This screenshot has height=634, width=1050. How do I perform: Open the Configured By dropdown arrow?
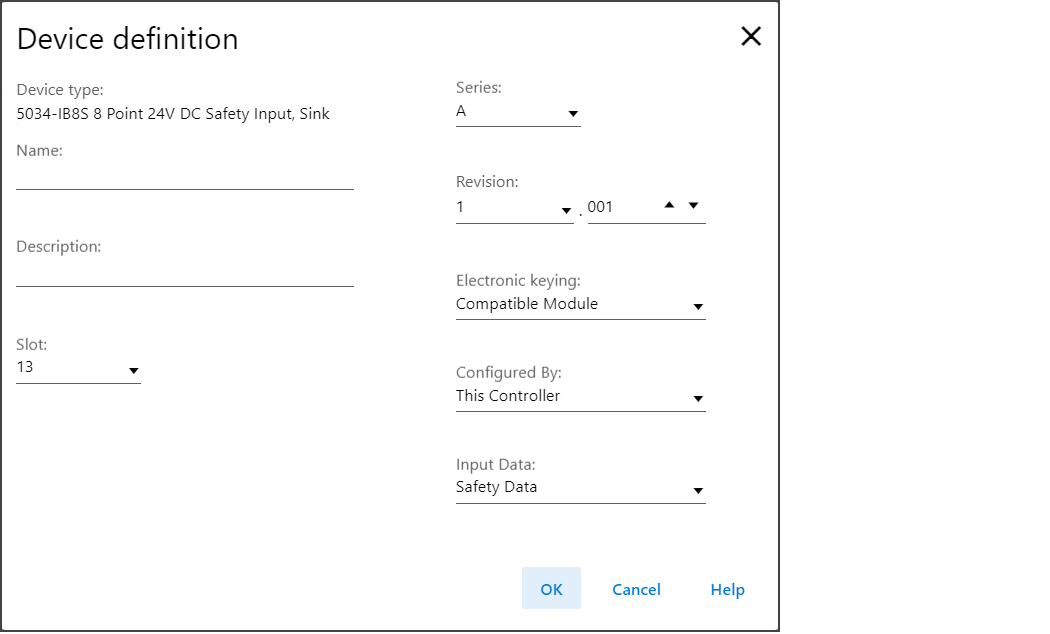pos(698,399)
